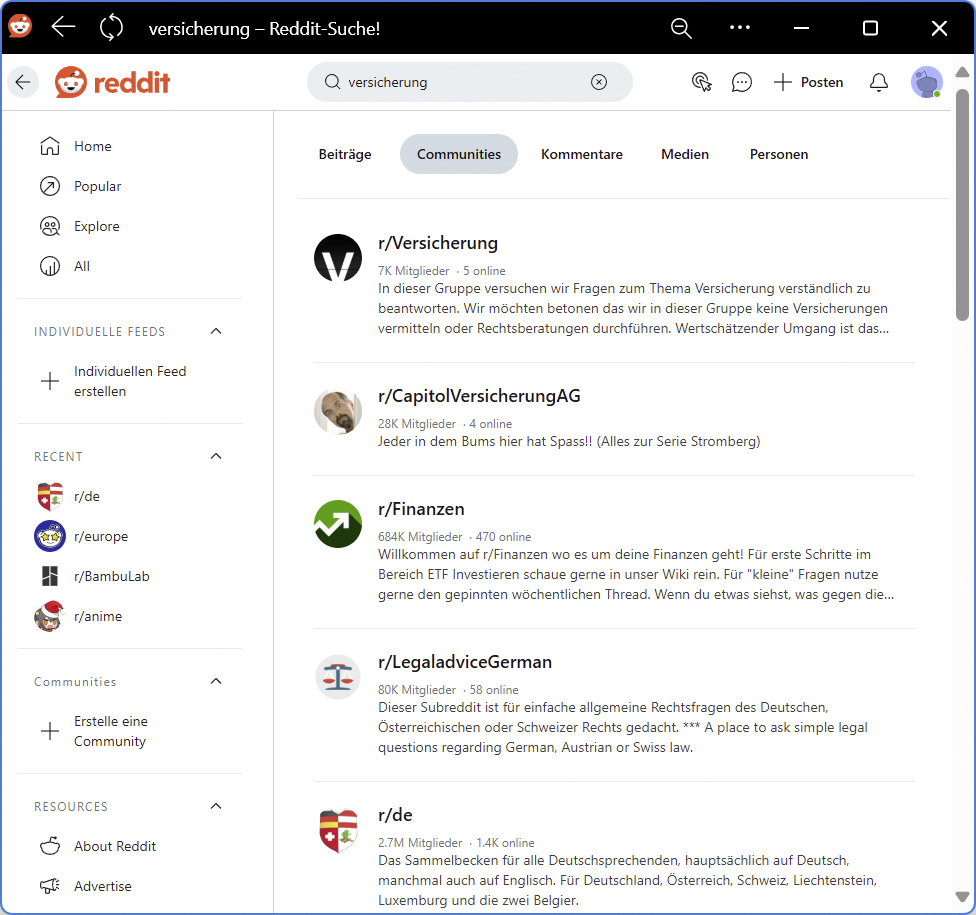Image resolution: width=976 pixels, height=915 pixels.
Task: Open the advertise cursor-click icon
Action: click(702, 82)
